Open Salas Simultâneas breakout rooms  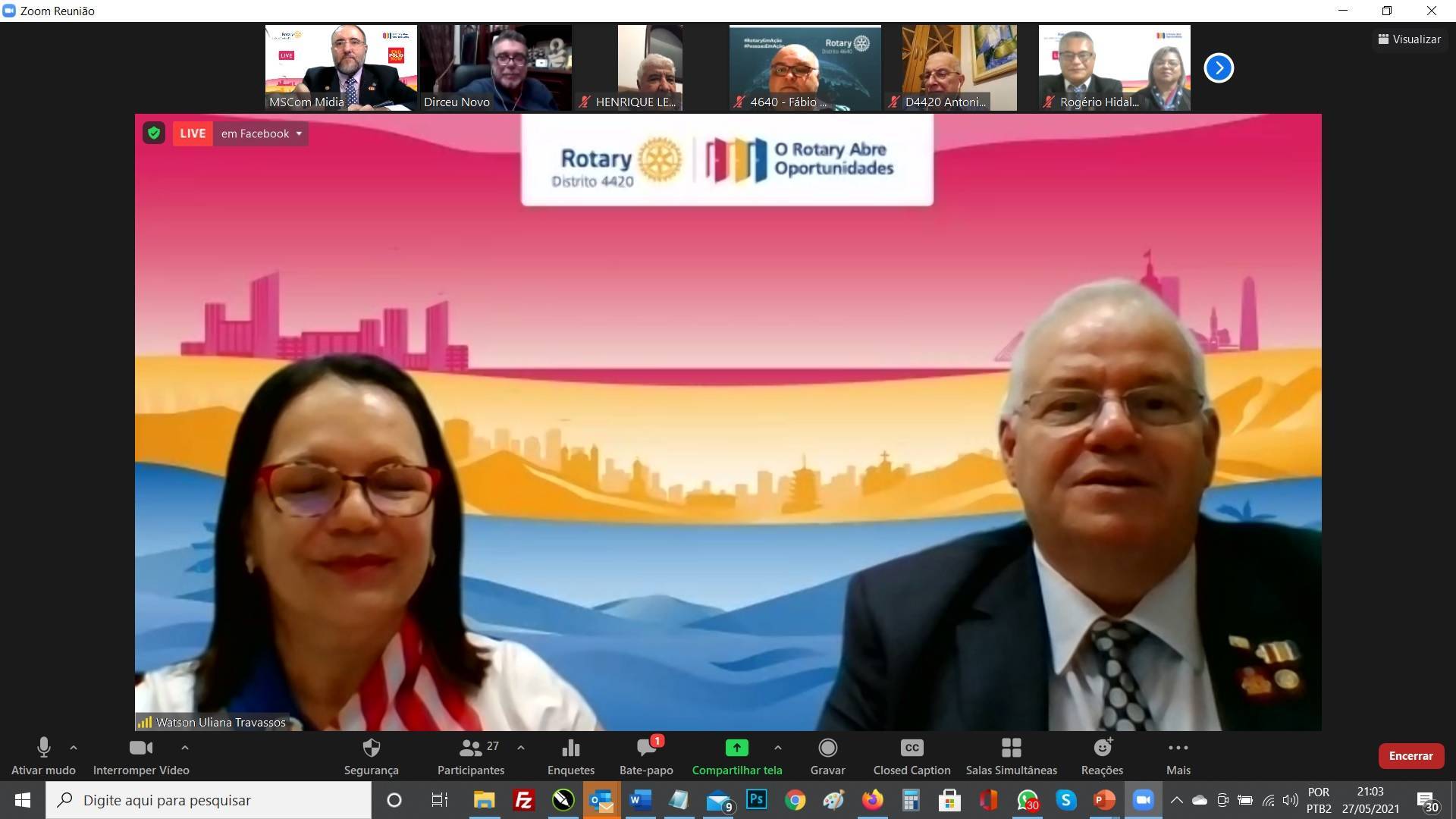pyautogui.click(x=1011, y=748)
